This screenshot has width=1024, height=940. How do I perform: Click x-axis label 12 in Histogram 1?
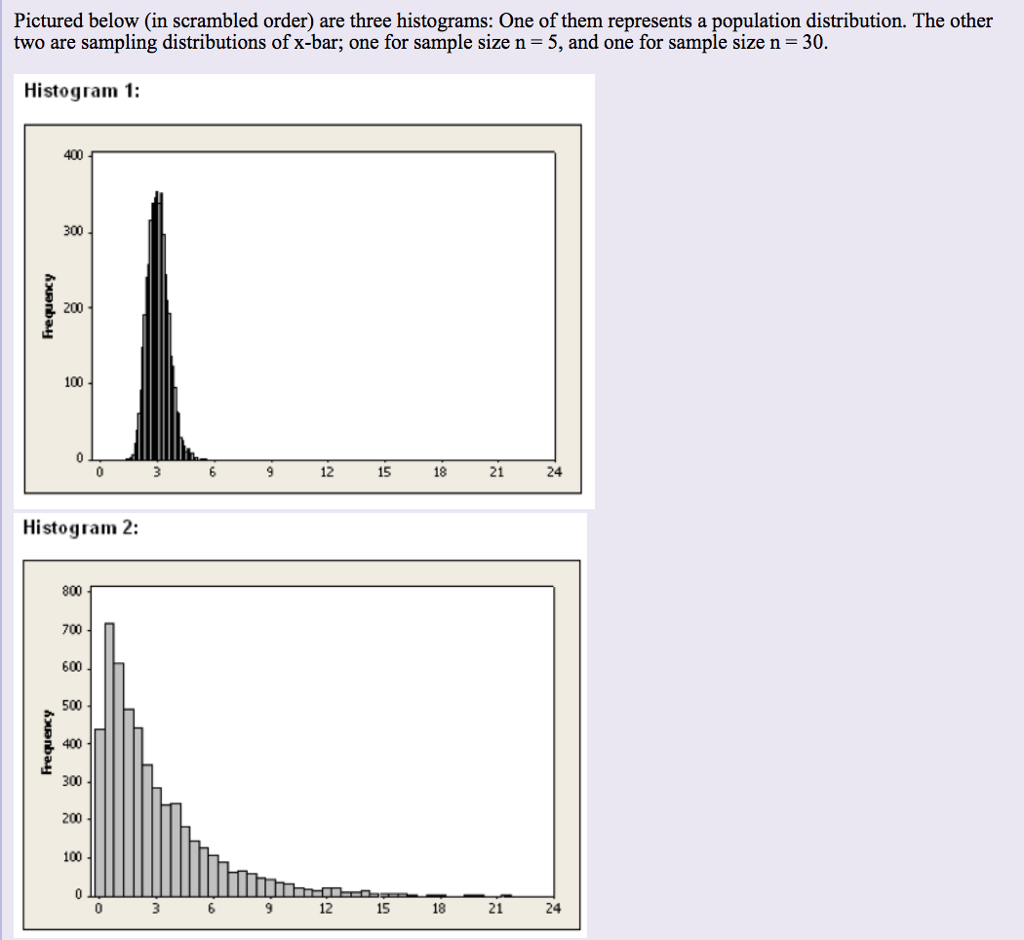point(327,472)
